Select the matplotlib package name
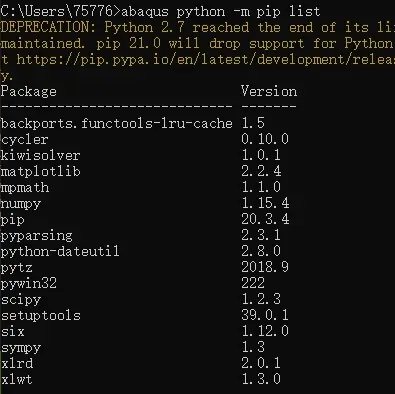The height and width of the screenshot is (394, 395). tap(41, 171)
